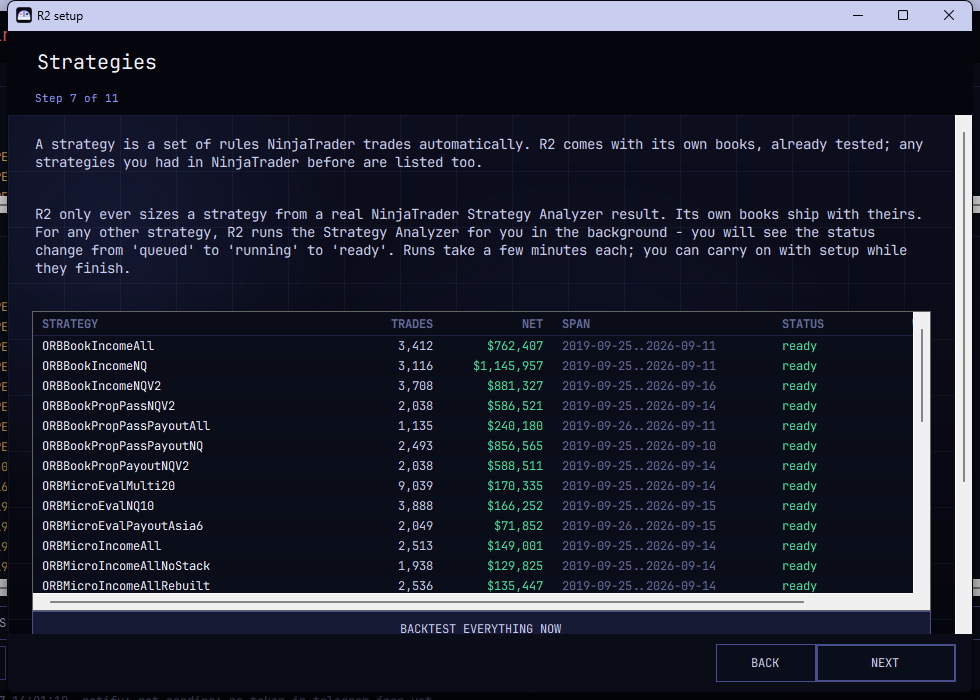Image resolution: width=980 pixels, height=700 pixels.
Task: Click the R2 setup app icon in title bar
Action: coord(24,15)
